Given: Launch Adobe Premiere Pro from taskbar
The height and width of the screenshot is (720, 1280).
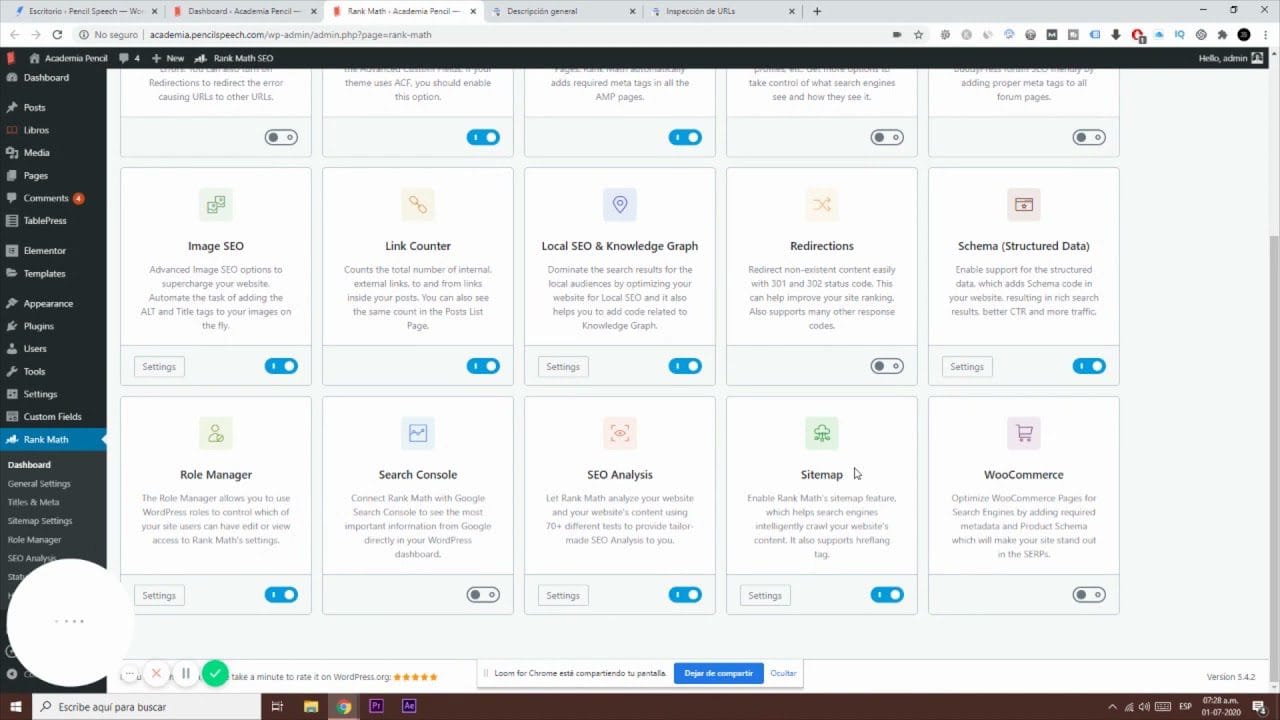Looking at the screenshot, I should click(377, 706).
